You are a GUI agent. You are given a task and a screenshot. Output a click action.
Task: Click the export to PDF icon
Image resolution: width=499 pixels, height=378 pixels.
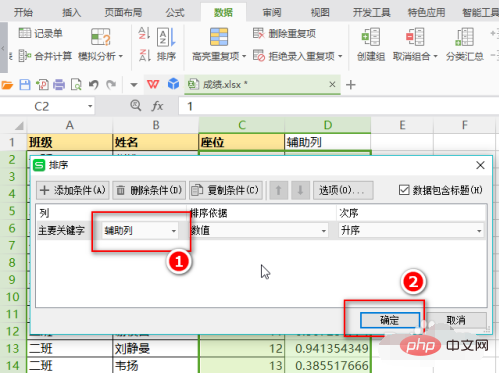click(x=42, y=85)
